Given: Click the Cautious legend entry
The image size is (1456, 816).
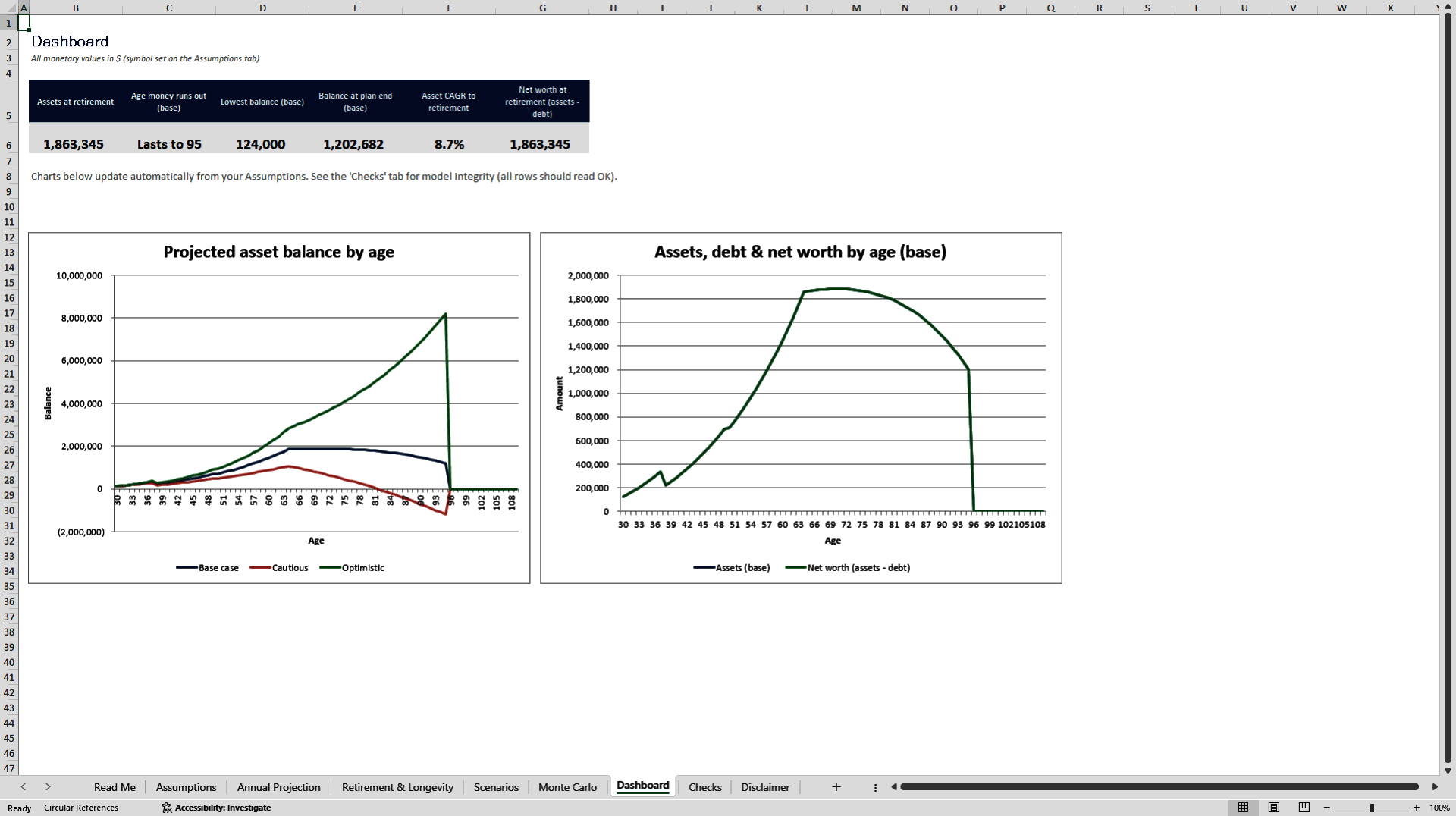Looking at the screenshot, I should pyautogui.click(x=279, y=568).
